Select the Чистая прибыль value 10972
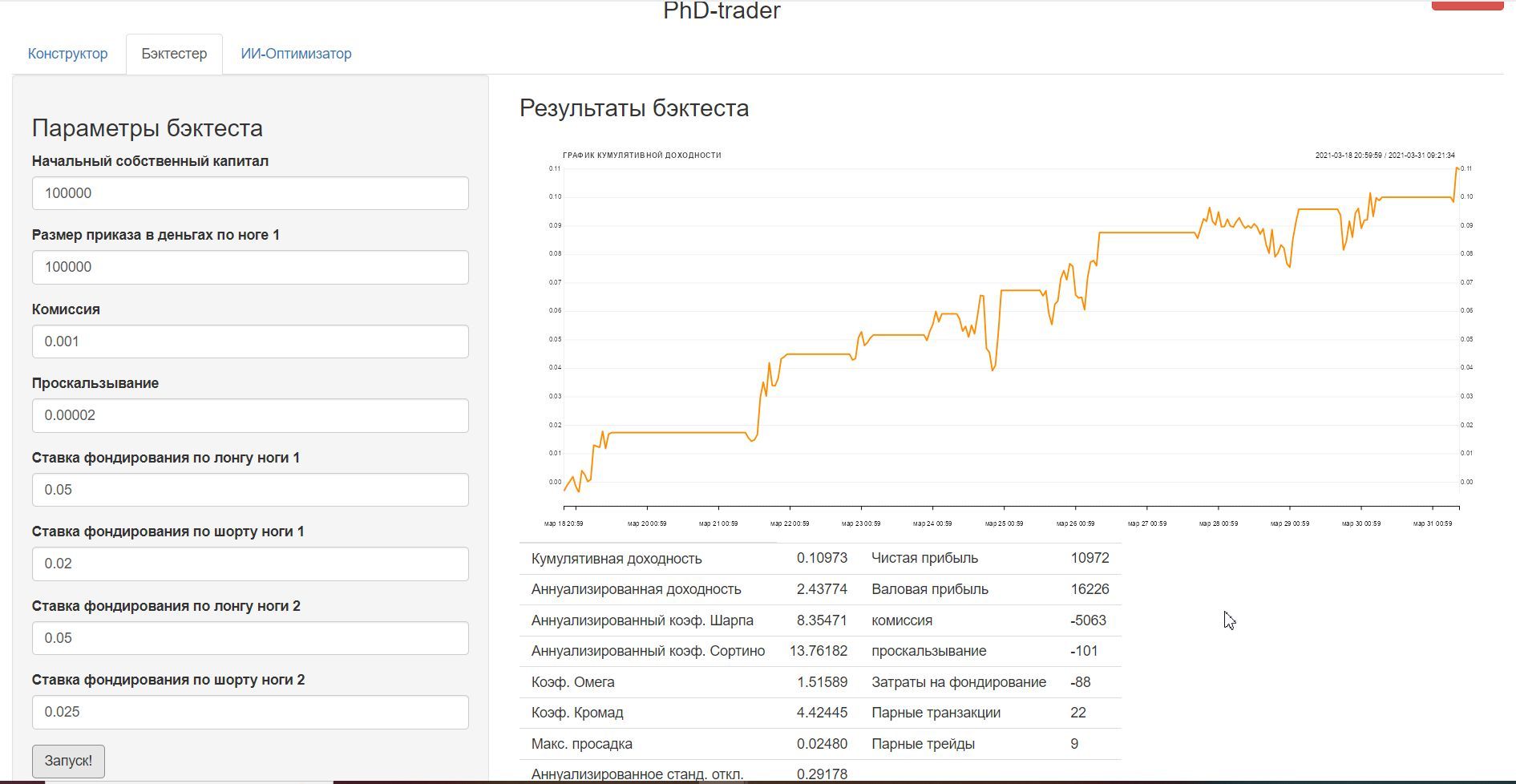This screenshot has height=784, width=1516. [1089, 558]
